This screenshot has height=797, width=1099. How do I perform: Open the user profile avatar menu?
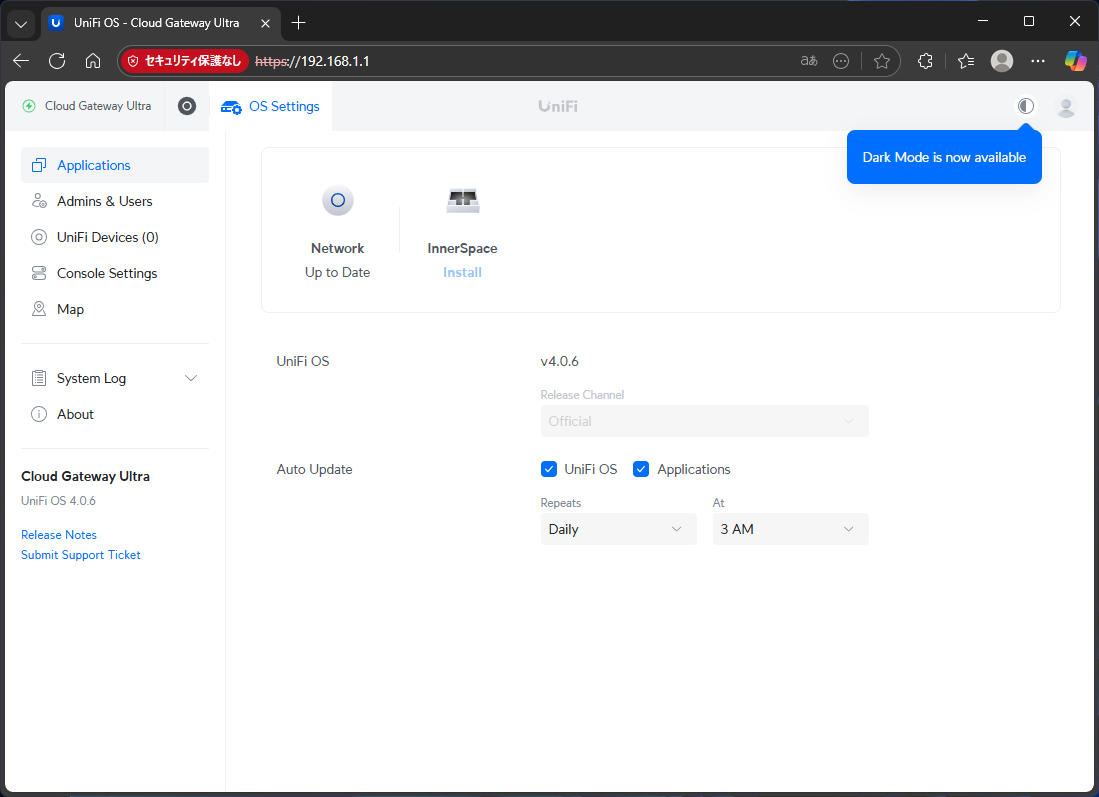coord(1066,107)
